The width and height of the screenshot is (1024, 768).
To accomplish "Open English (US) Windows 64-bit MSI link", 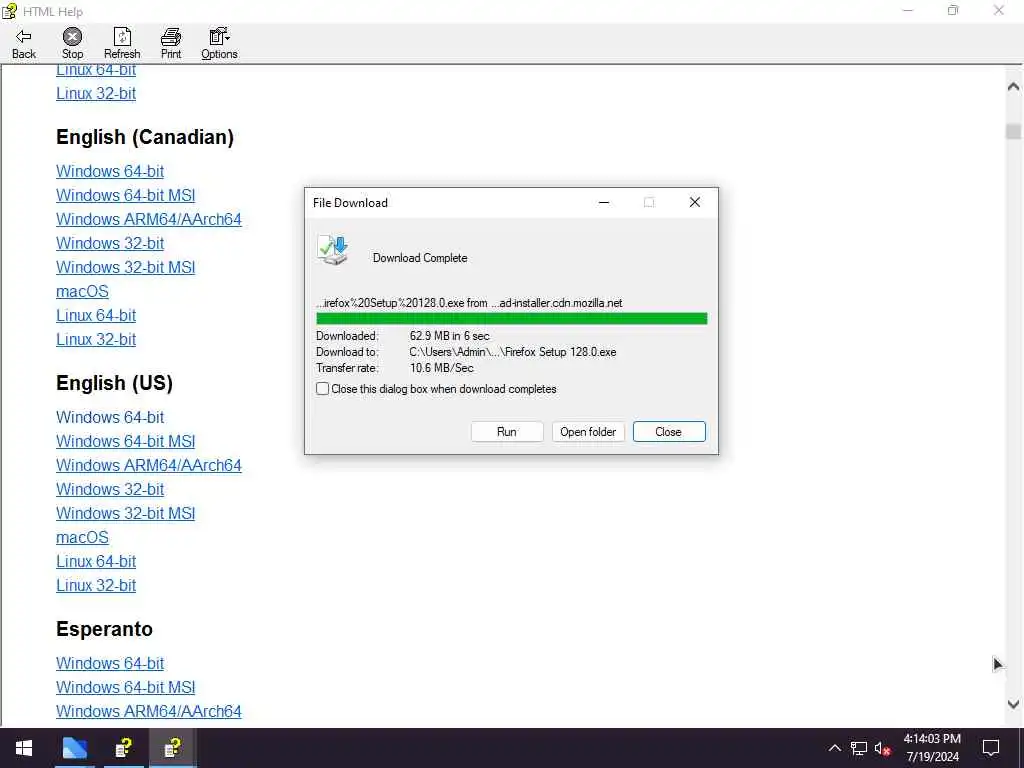I will click(125, 441).
